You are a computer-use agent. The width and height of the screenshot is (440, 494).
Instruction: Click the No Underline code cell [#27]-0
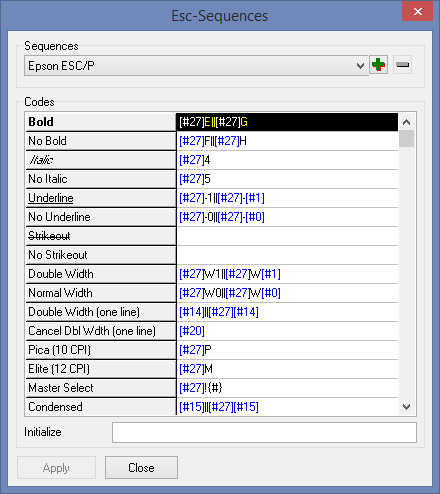click(x=287, y=217)
